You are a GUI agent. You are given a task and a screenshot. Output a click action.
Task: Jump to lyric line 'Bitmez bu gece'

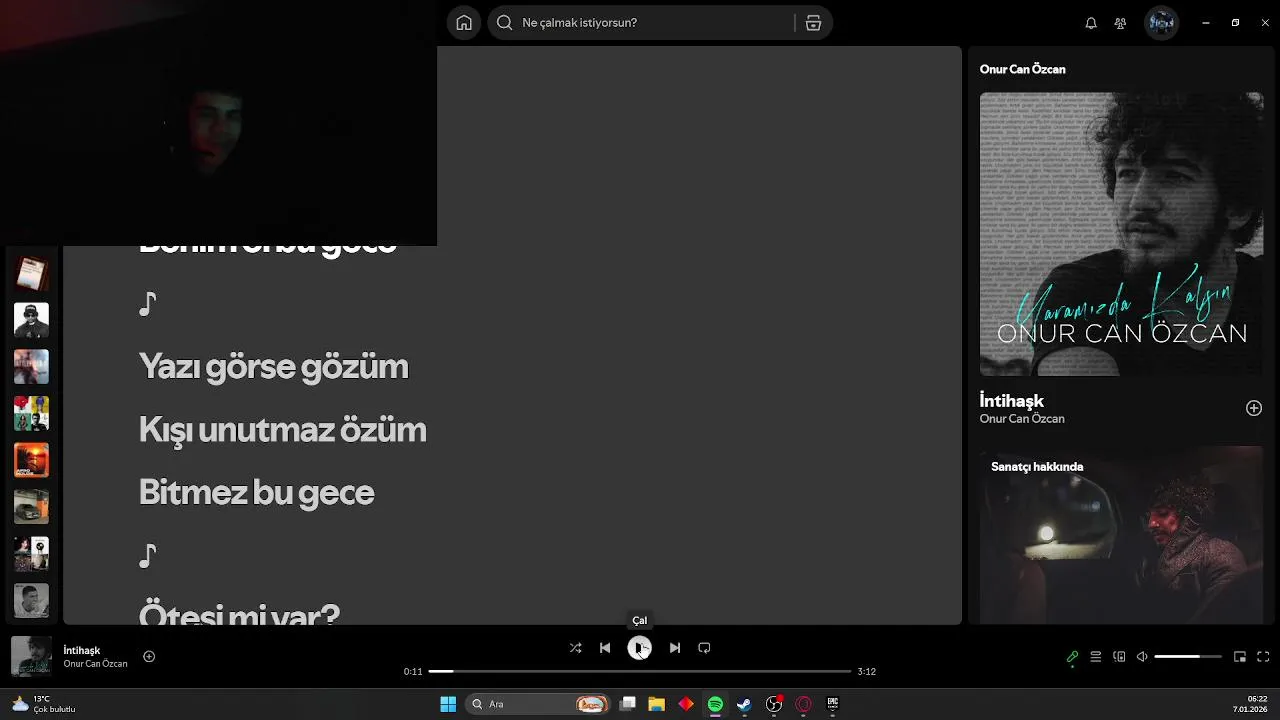coord(256,492)
